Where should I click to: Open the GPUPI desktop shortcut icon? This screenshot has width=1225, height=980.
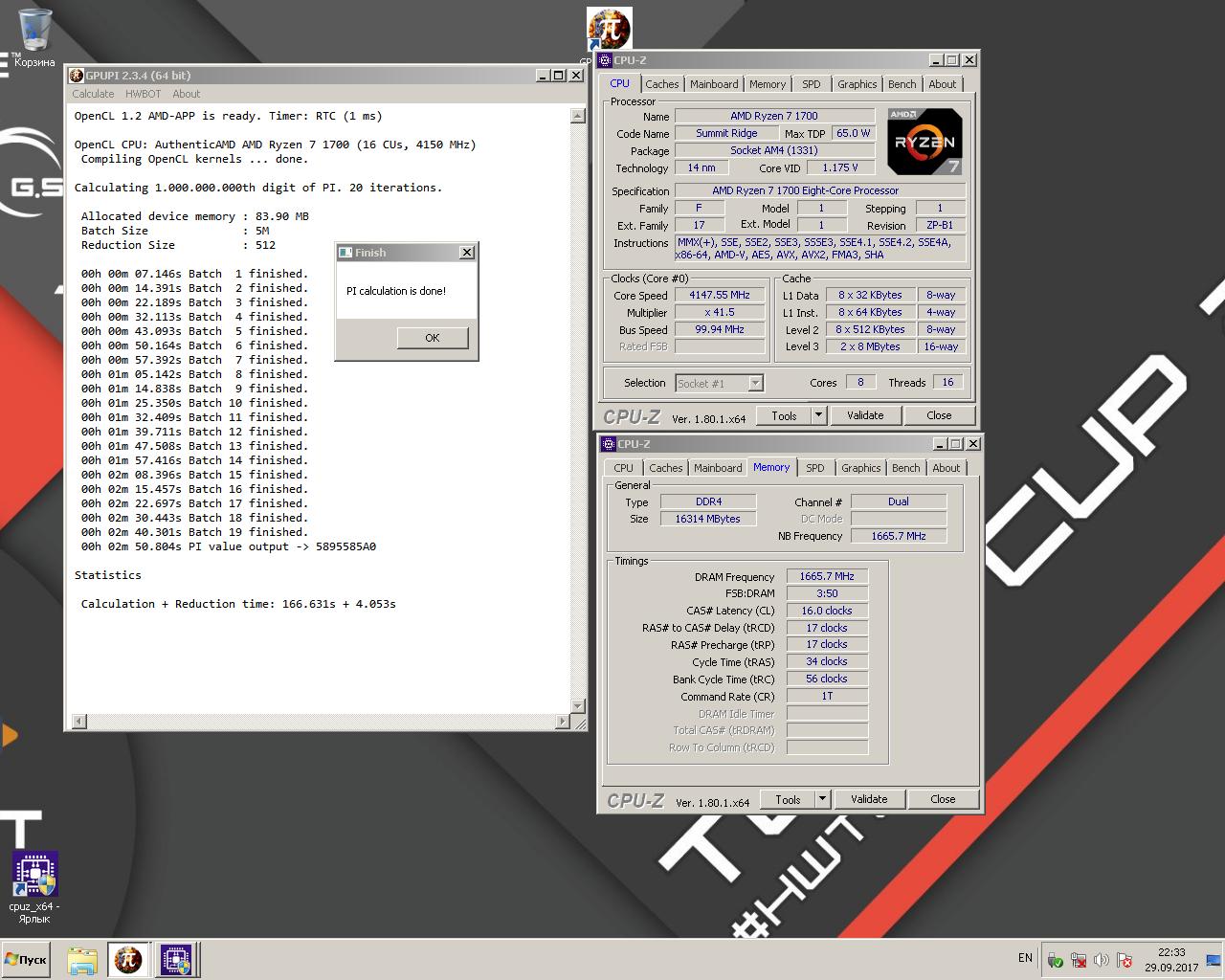pos(609,30)
